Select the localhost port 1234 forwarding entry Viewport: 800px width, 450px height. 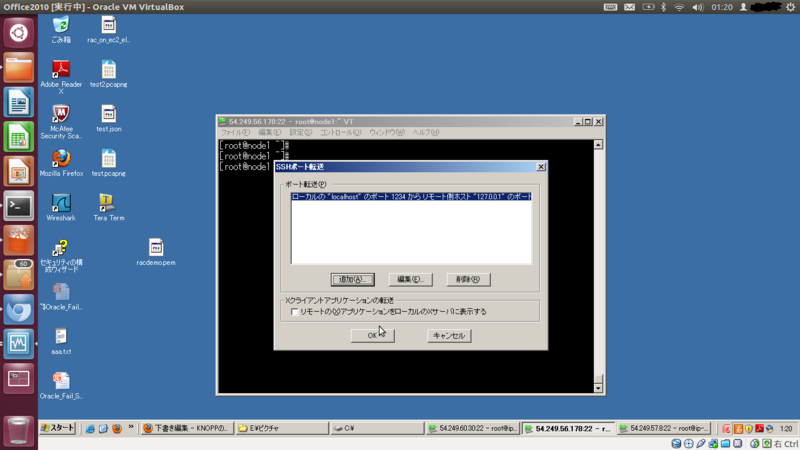[x=411, y=196]
